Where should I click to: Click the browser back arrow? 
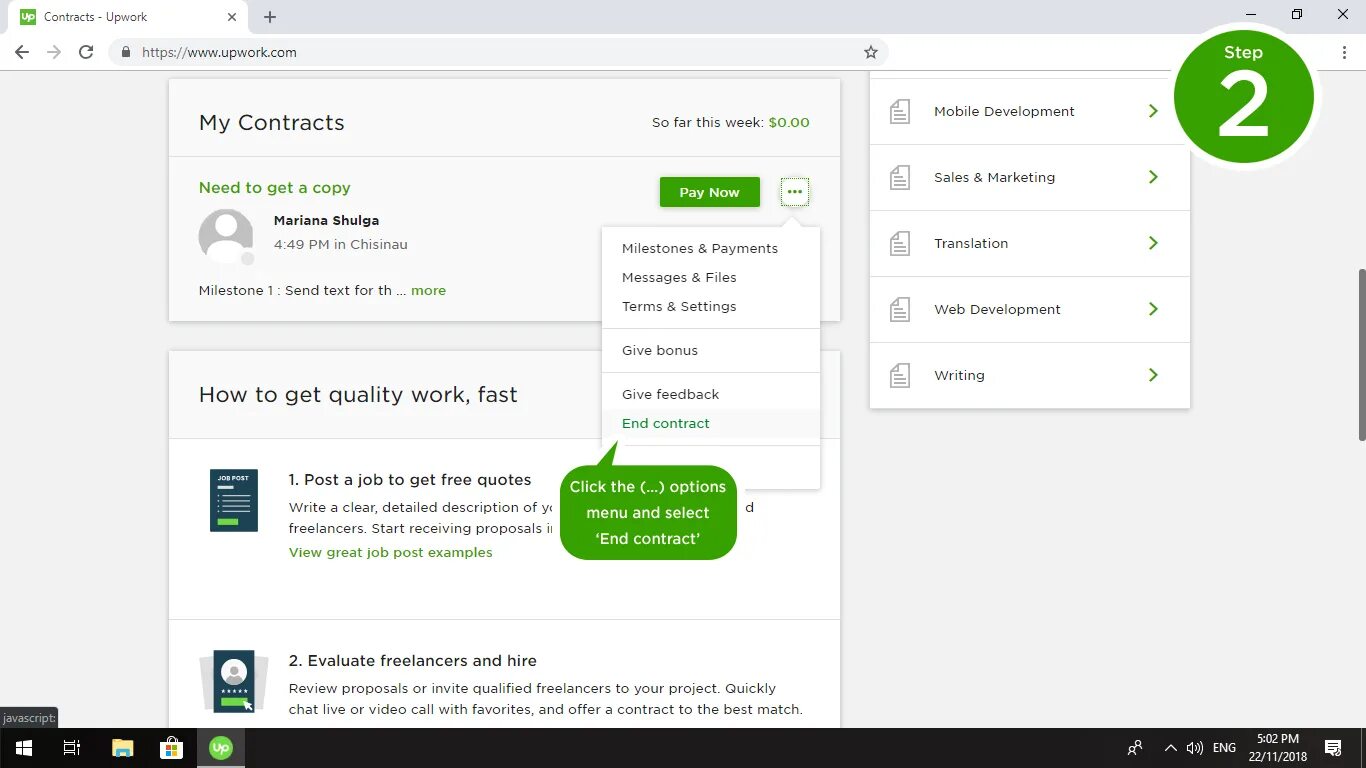click(x=22, y=52)
